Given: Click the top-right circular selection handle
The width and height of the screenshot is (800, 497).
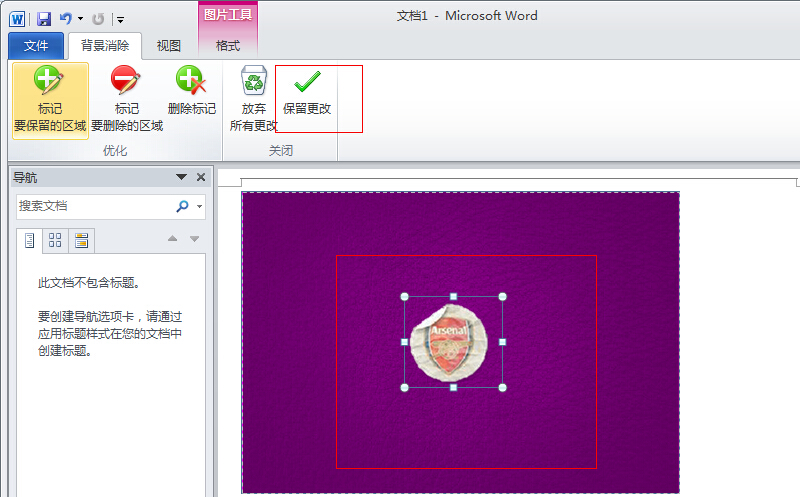Looking at the screenshot, I should pos(503,296).
